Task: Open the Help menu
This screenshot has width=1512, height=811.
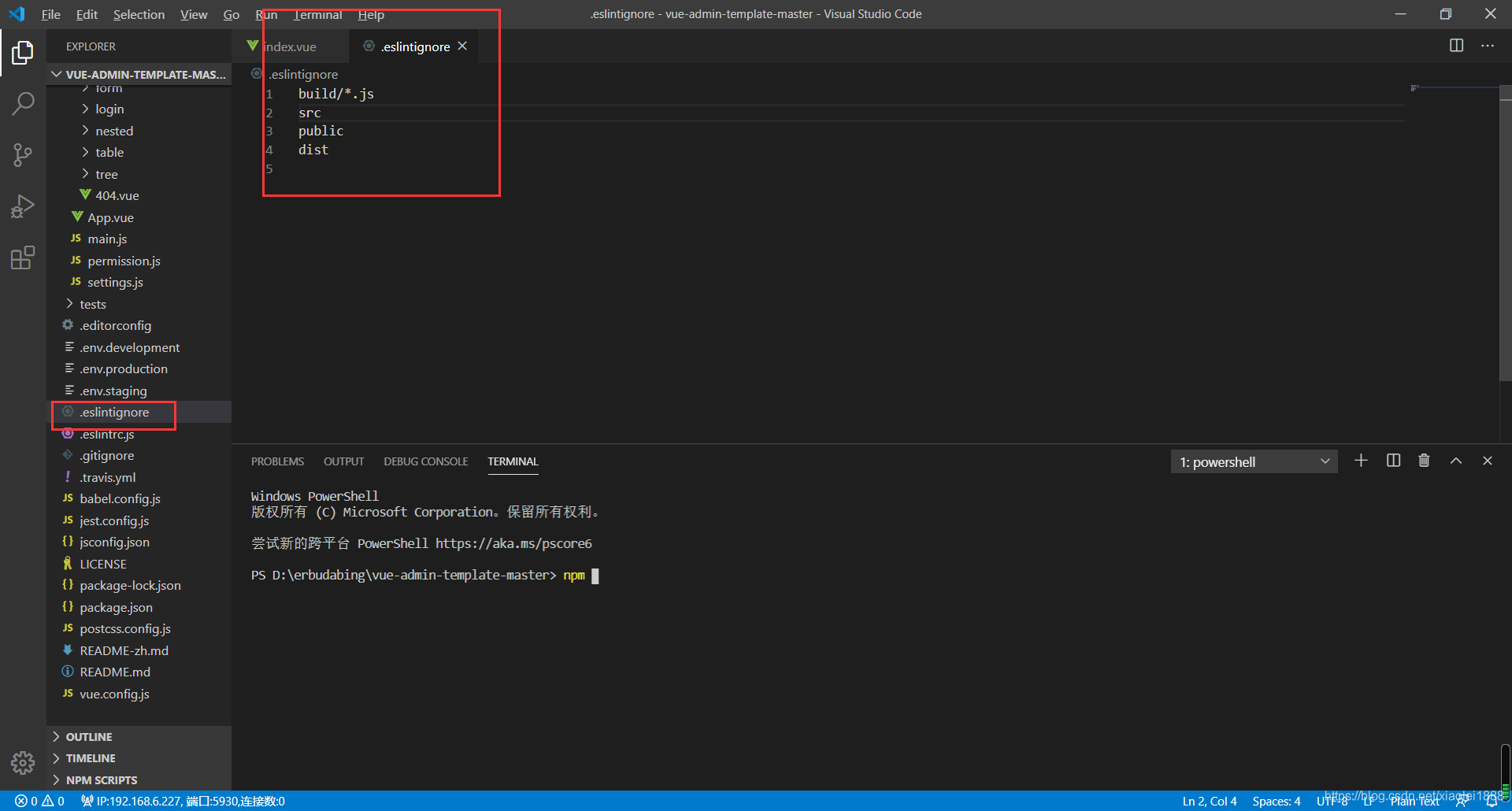Action: pyautogui.click(x=371, y=14)
